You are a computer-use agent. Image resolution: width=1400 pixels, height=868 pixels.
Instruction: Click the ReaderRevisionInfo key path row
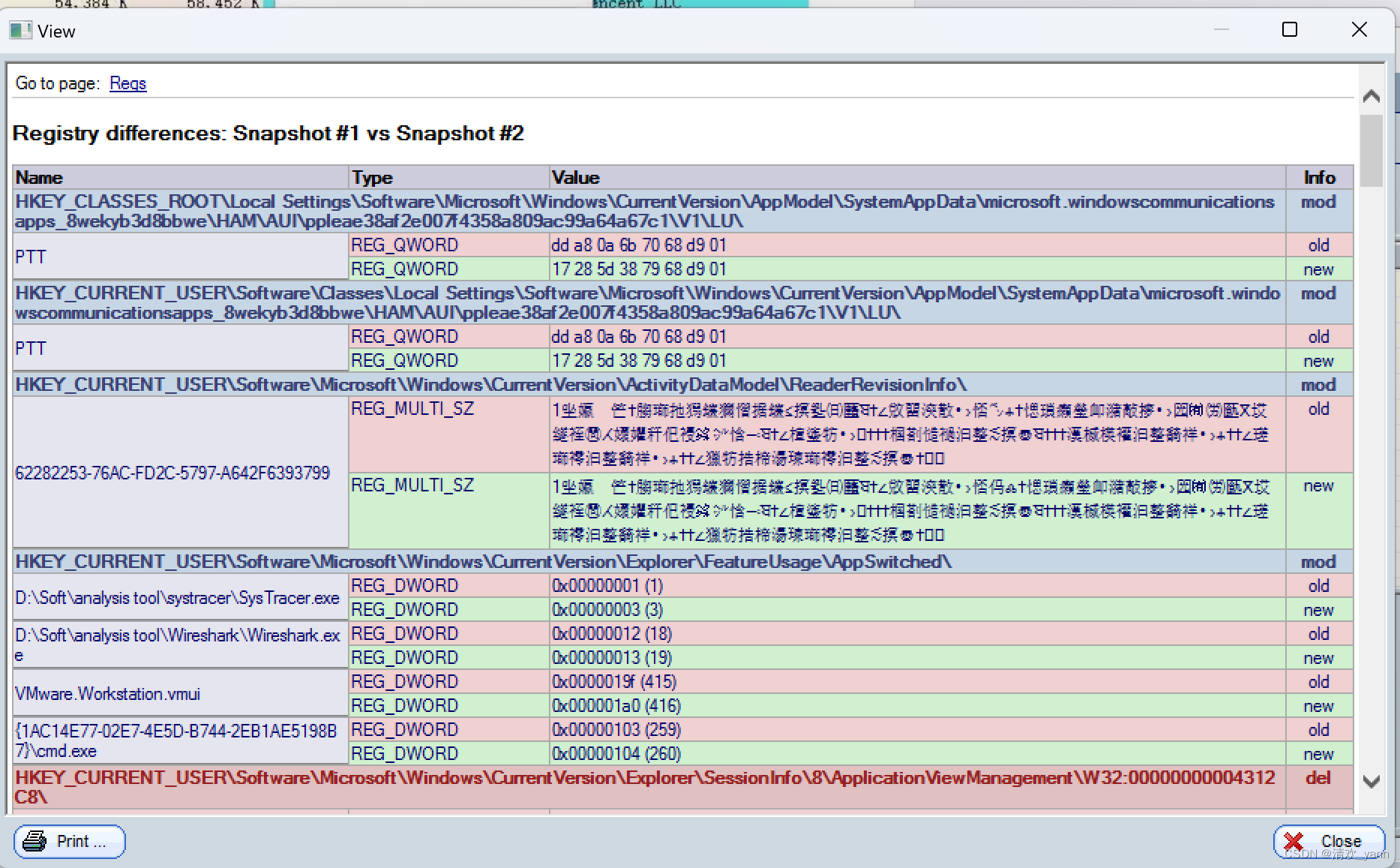649,385
